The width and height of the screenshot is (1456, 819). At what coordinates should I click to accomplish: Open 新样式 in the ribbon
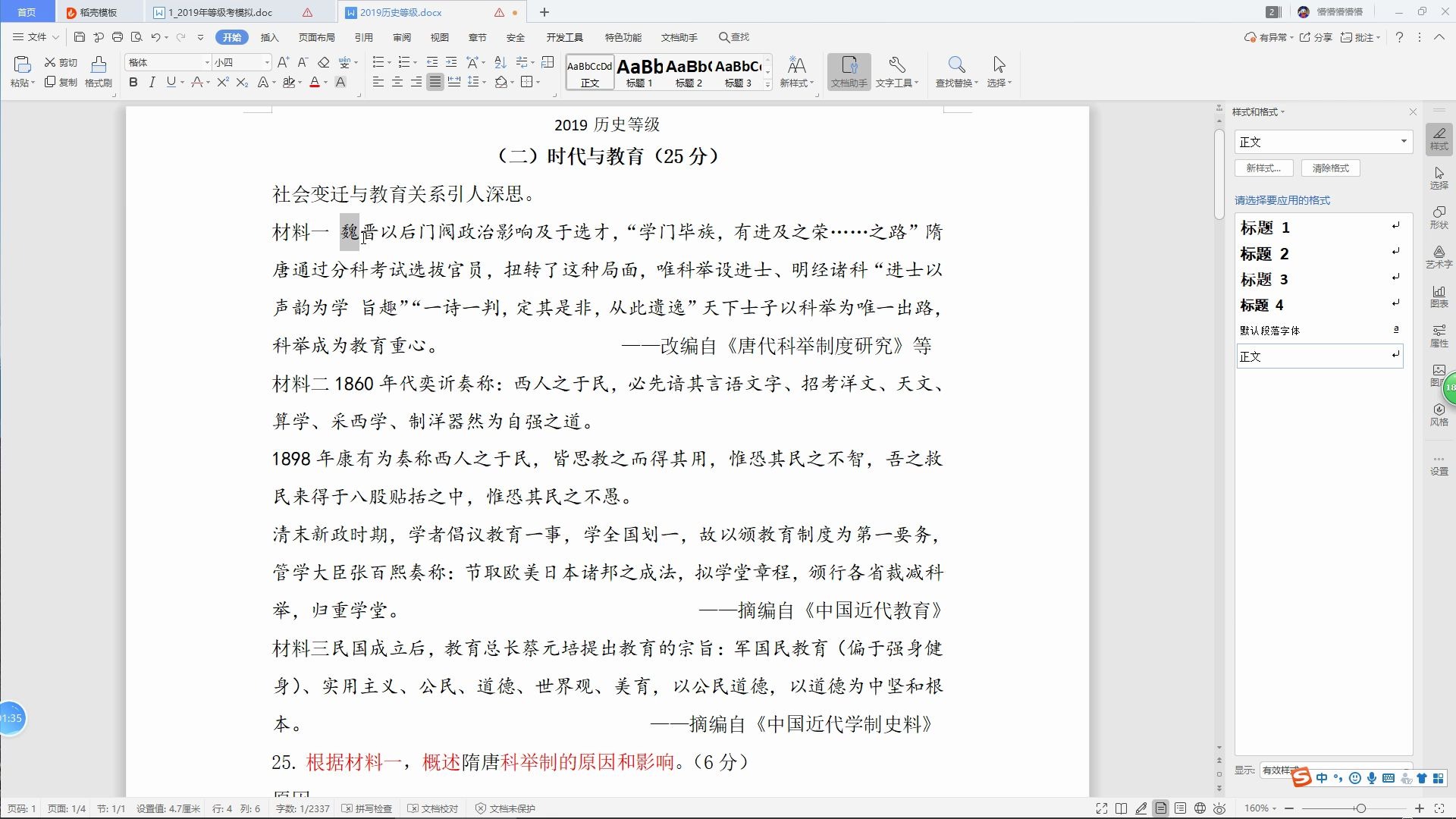click(x=796, y=72)
